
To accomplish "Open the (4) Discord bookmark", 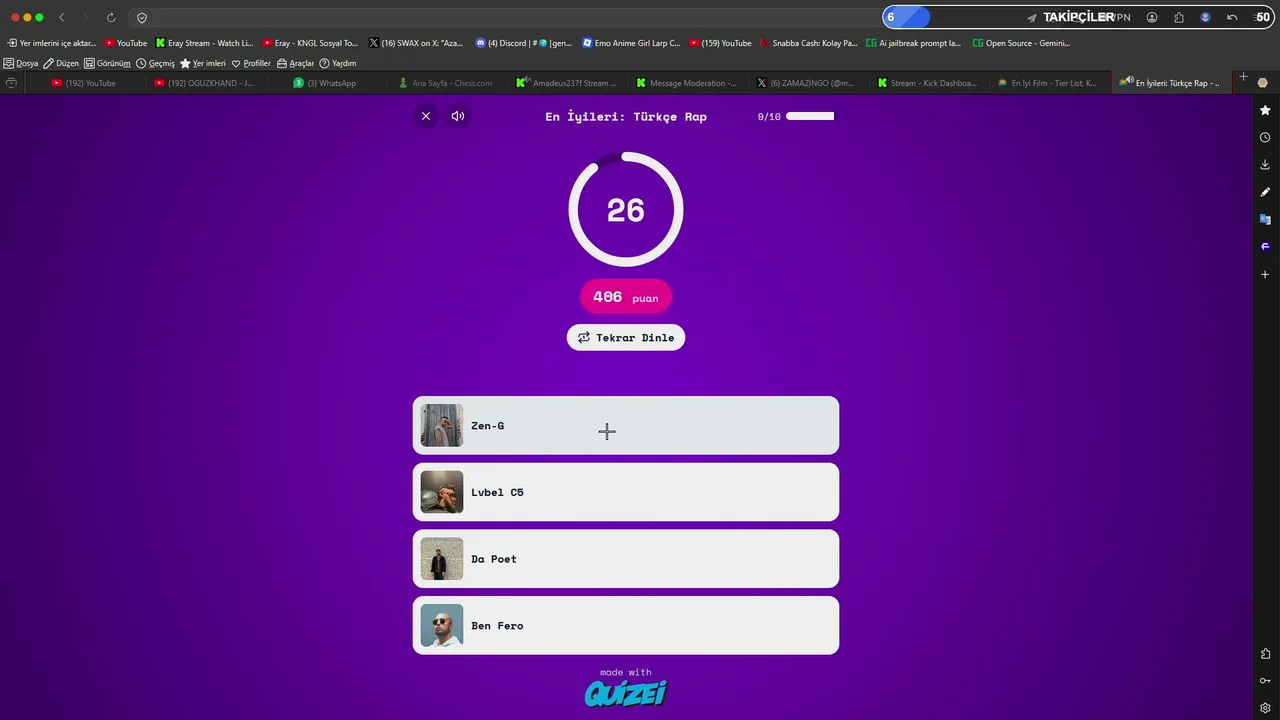I will [x=524, y=43].
